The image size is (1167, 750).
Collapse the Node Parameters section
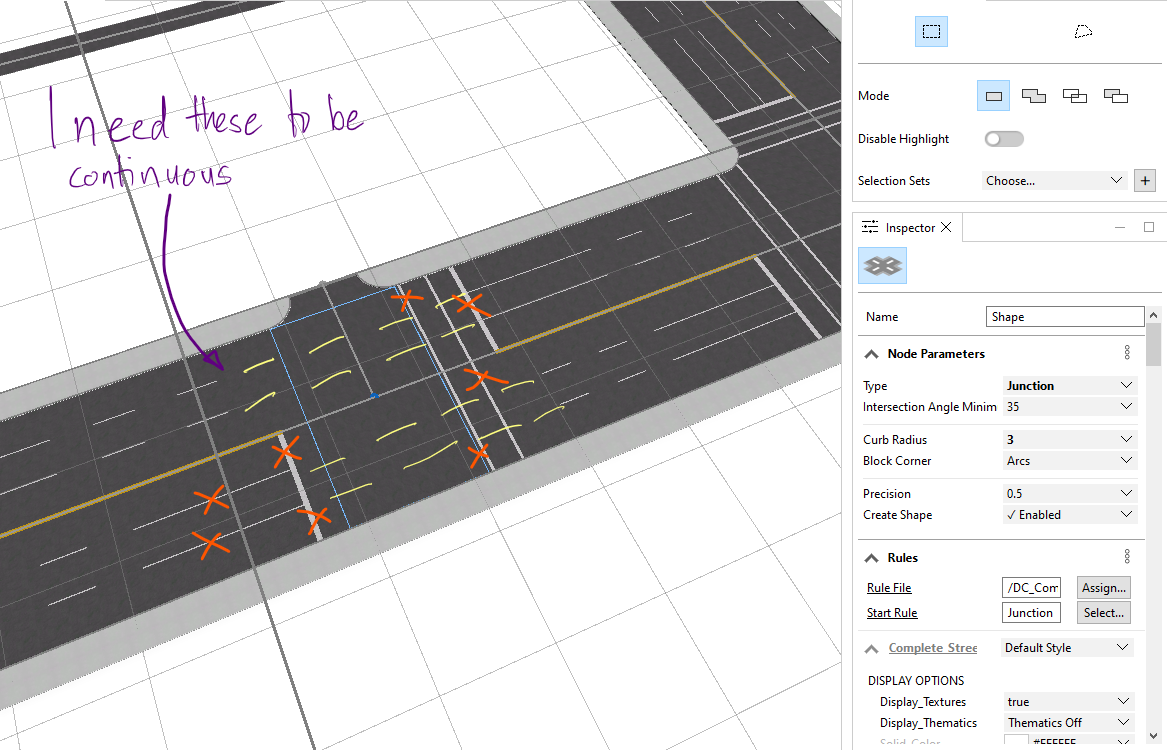pyautogui.click(x=871, y=353)
